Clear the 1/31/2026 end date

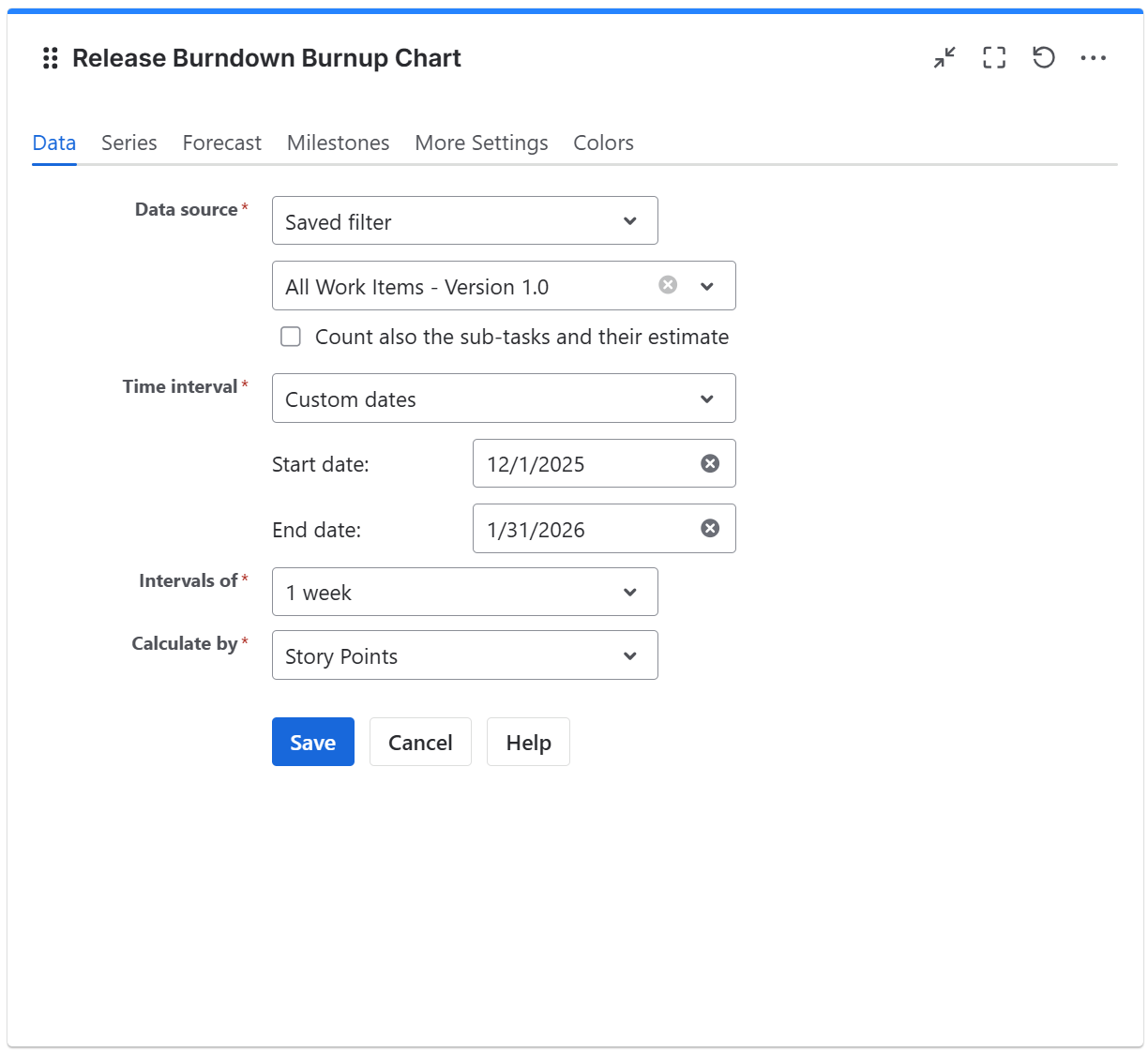click(x=708, y=528)
